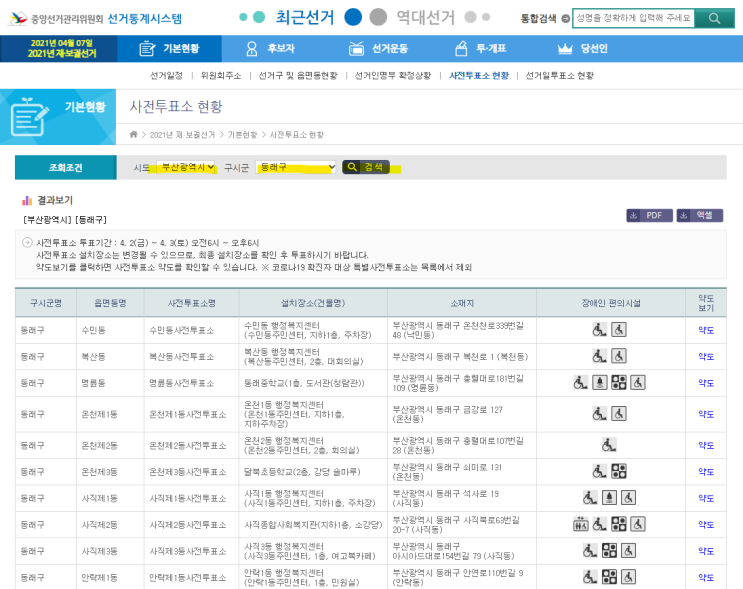
Task: Click the large 기본현황 panel clipboard icon
Action: 29,117
